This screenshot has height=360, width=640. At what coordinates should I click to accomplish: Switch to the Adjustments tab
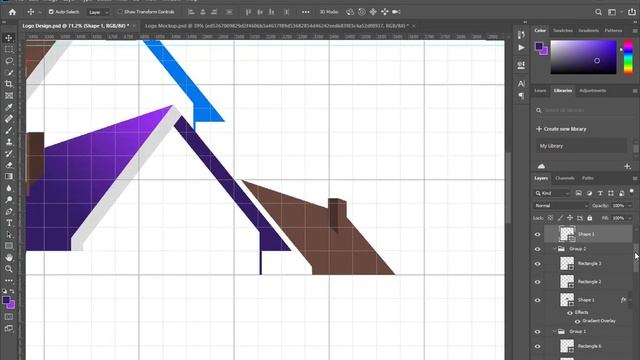click(x=593, y=91)
